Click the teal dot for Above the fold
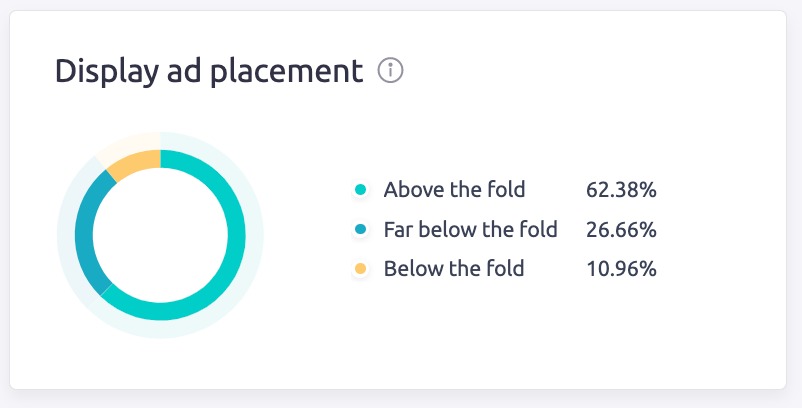The image size is (802, 408). tap(361, 189)
